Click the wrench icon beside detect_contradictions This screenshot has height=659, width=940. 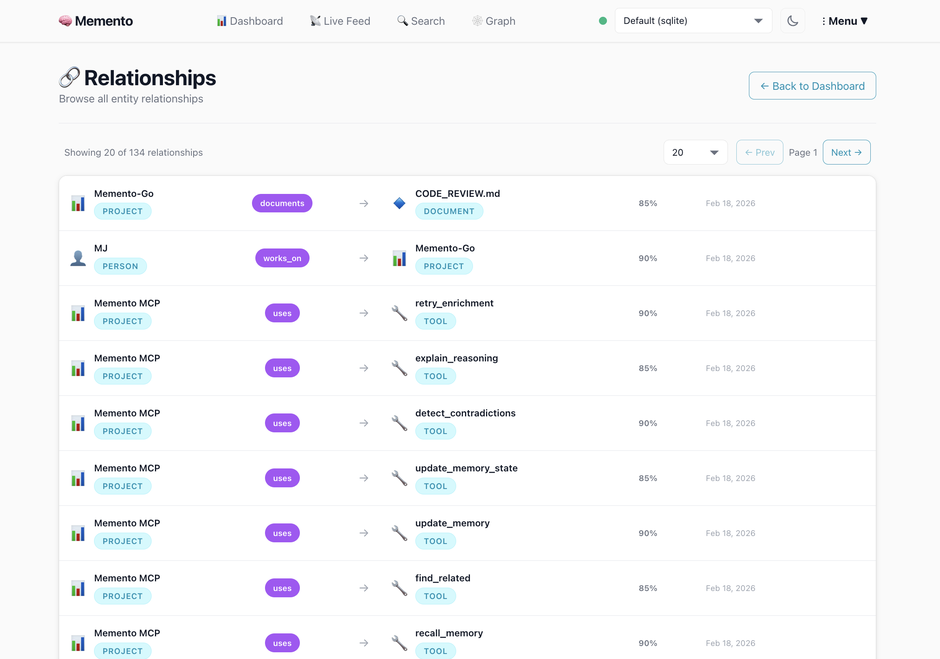(x=399, y=423)
